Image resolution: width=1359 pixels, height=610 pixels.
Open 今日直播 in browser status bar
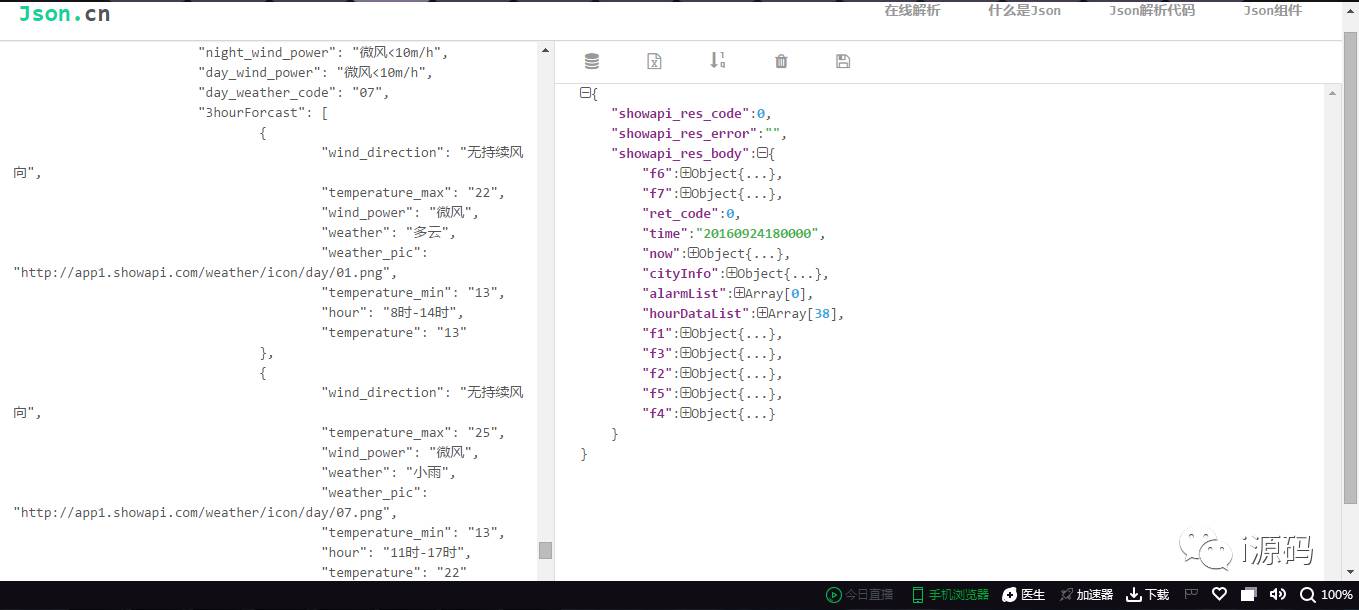(859, 595)
